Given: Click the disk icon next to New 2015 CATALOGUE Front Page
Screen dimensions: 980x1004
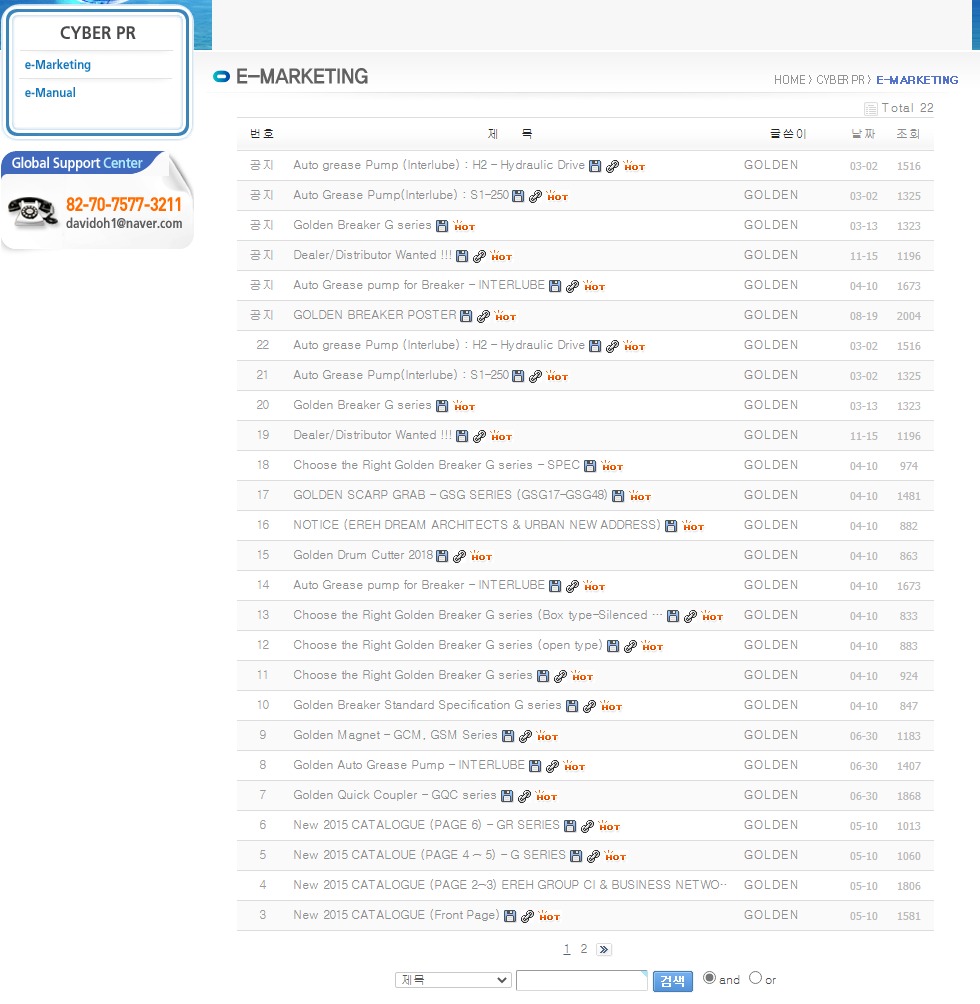Looking at the screenshot, I should [510, 916].
